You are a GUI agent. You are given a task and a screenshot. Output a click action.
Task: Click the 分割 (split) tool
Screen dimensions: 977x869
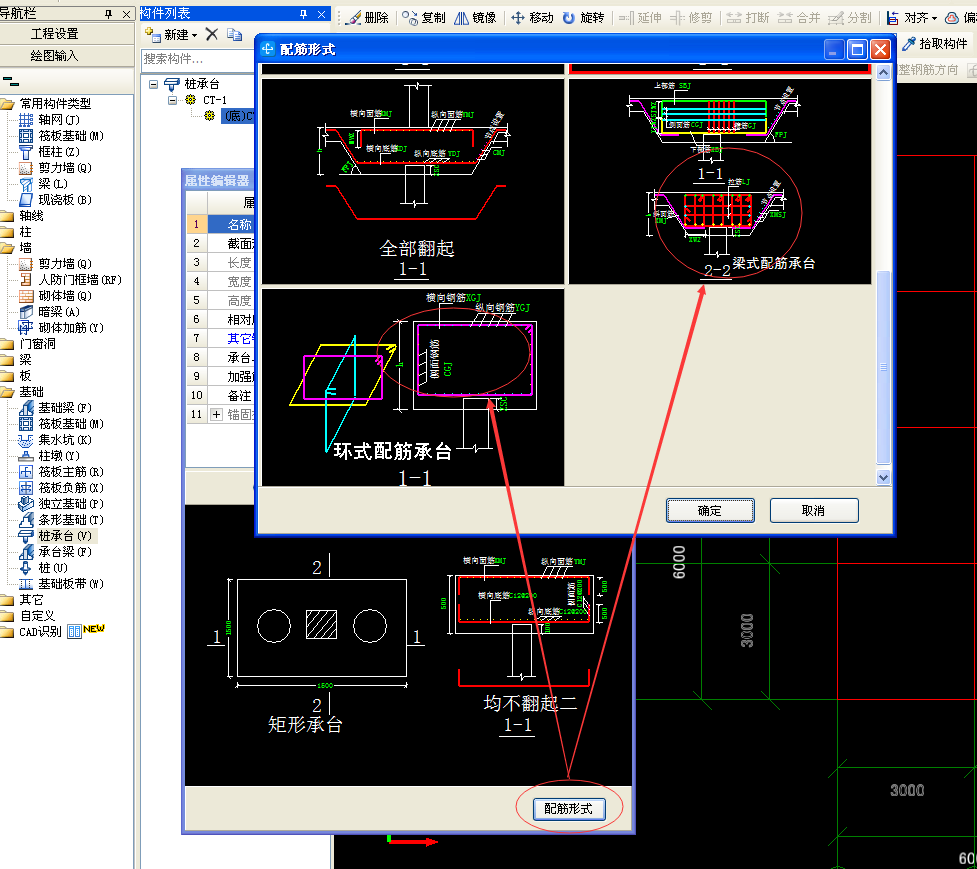(850, 17)
